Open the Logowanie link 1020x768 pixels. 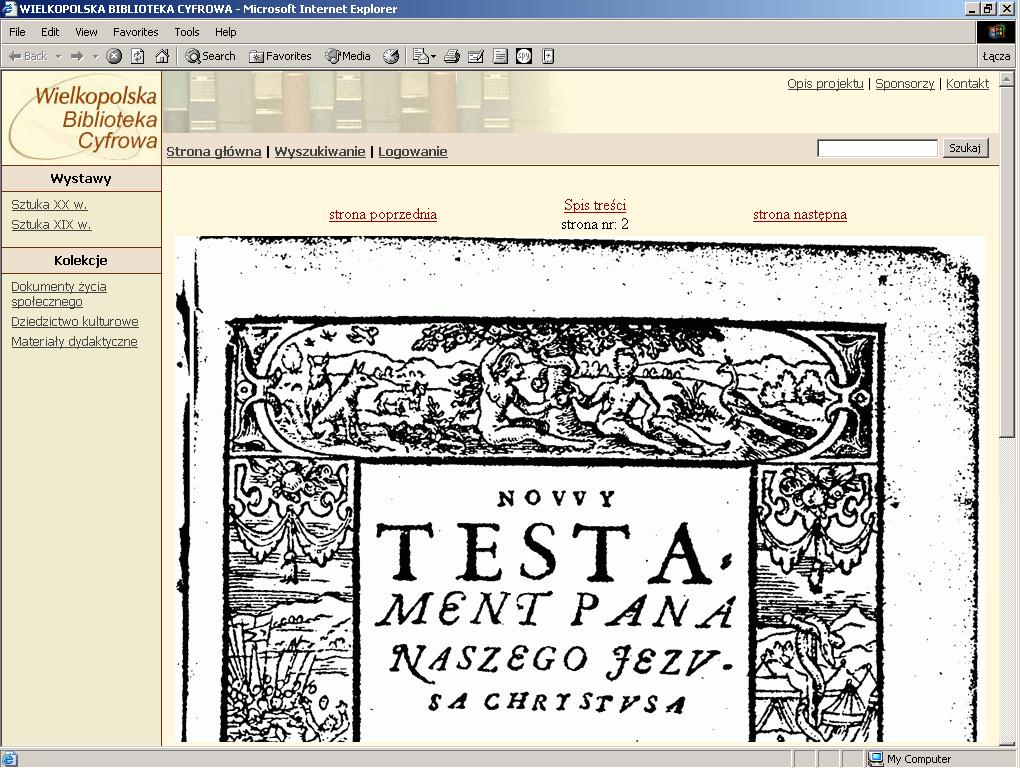pyautogui.click(x=412, y=152)
